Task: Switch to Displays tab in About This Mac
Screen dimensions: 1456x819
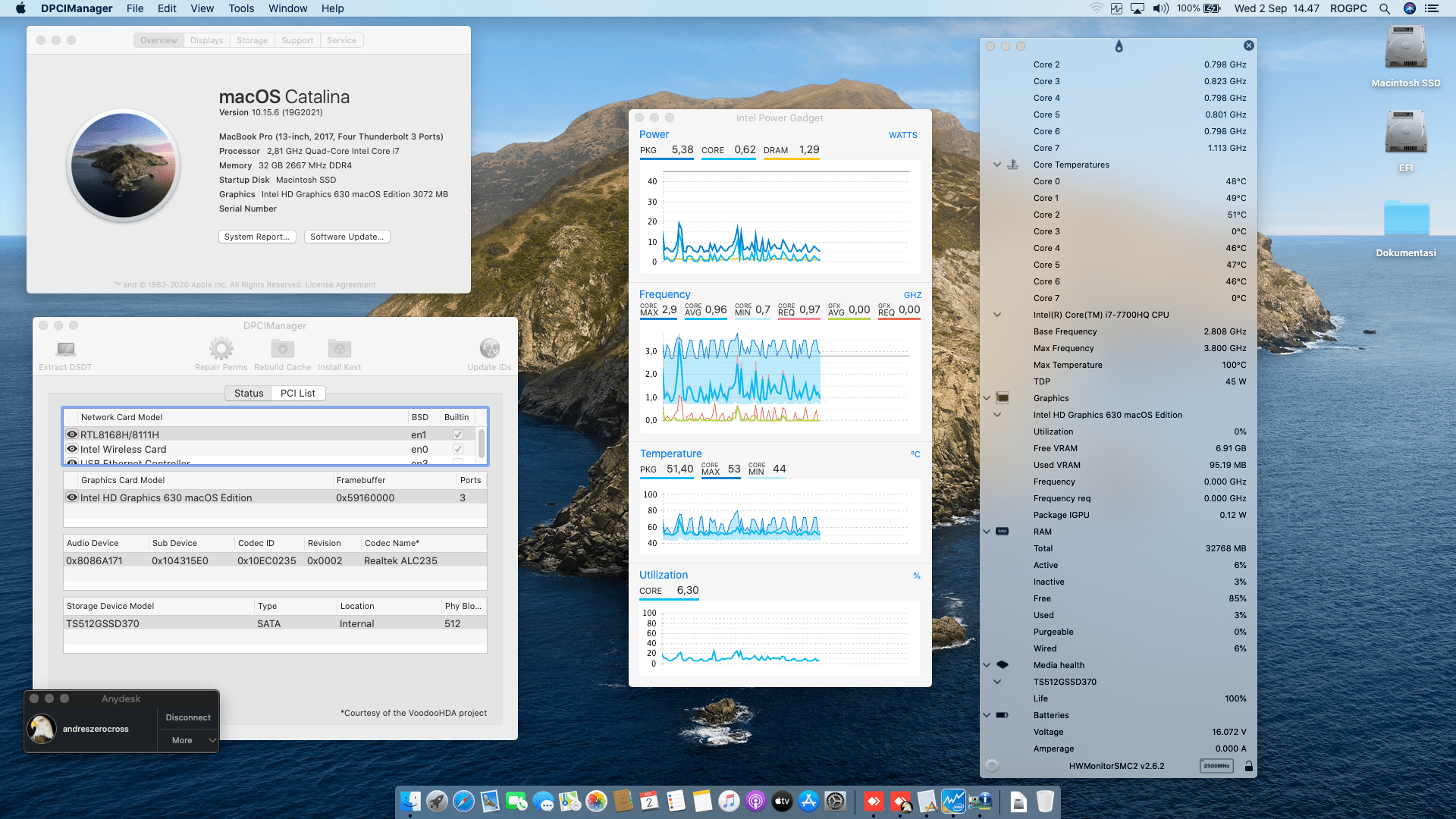Action: [x=206, y=40]
